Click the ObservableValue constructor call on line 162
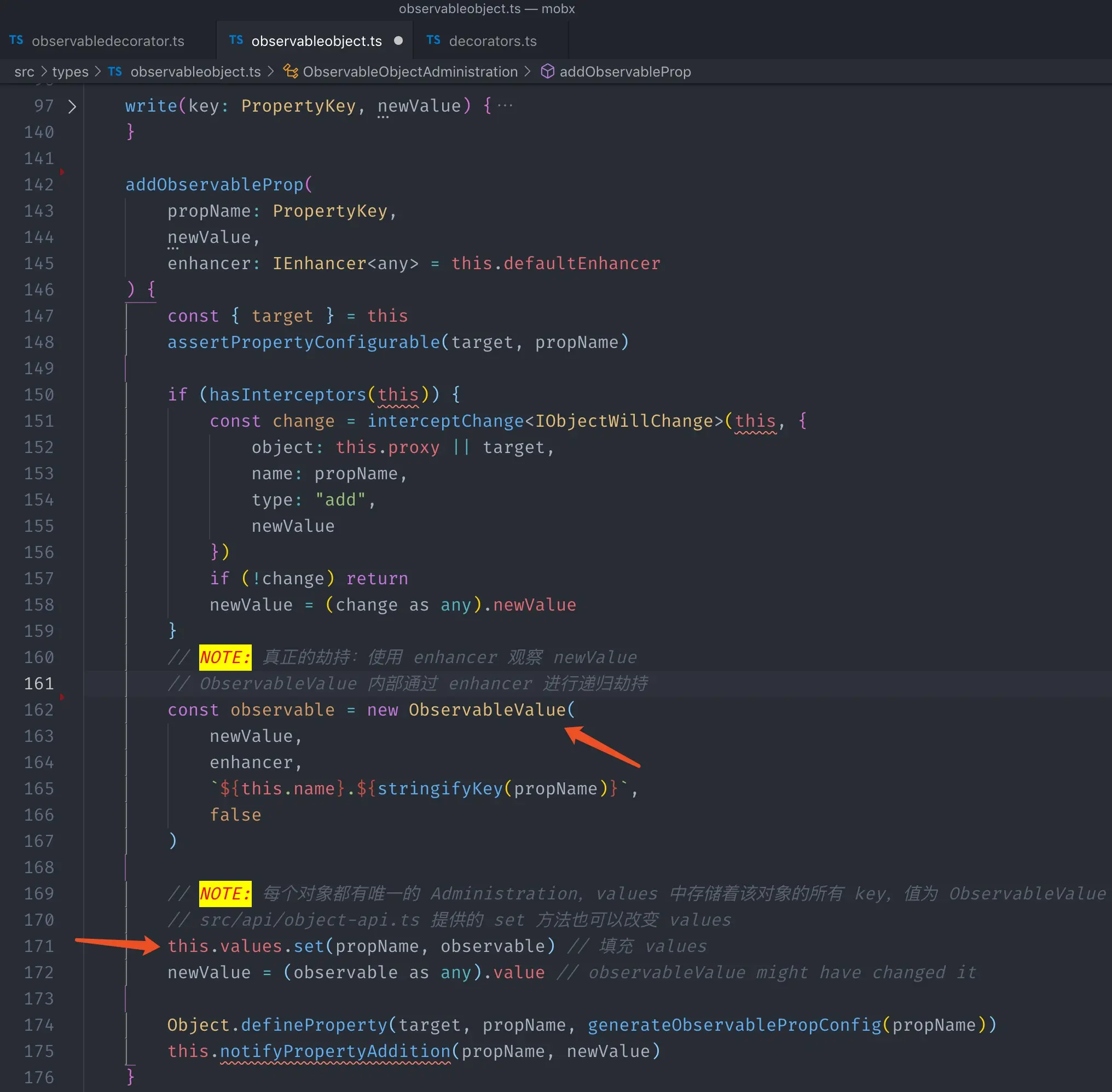The height and width of the screenshot is (1092, 1112). (x=487, y=710)
